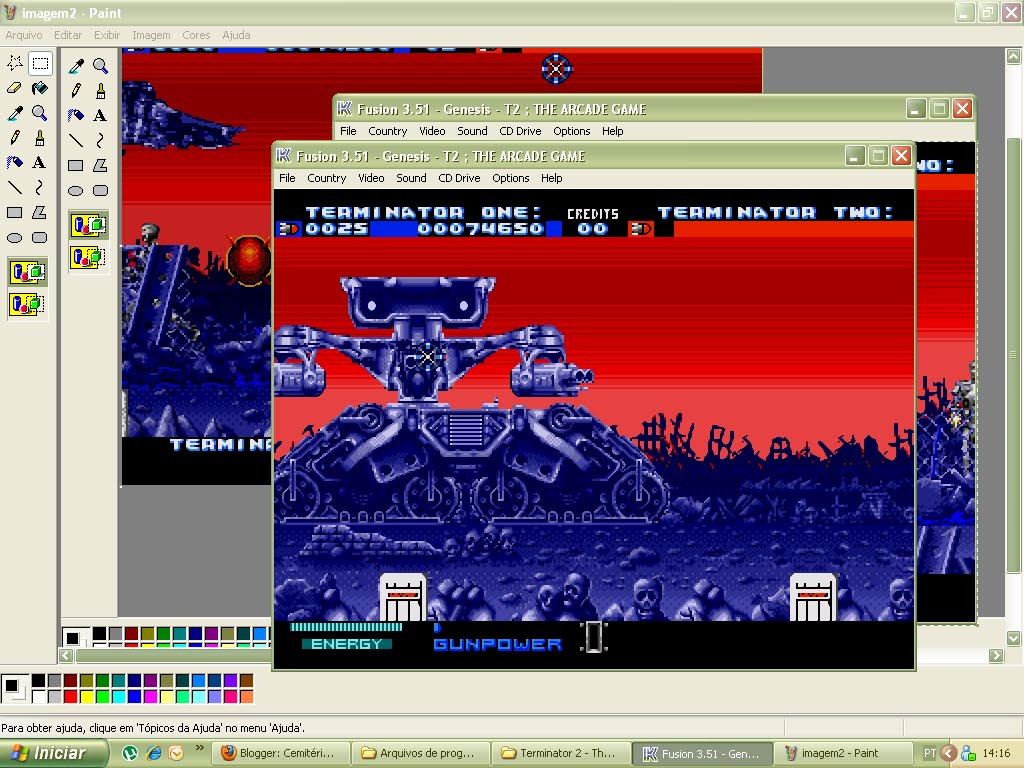1024x768 pixels.
Task: Open File menu in front Fusion window
Action: (x=287, y=178)
